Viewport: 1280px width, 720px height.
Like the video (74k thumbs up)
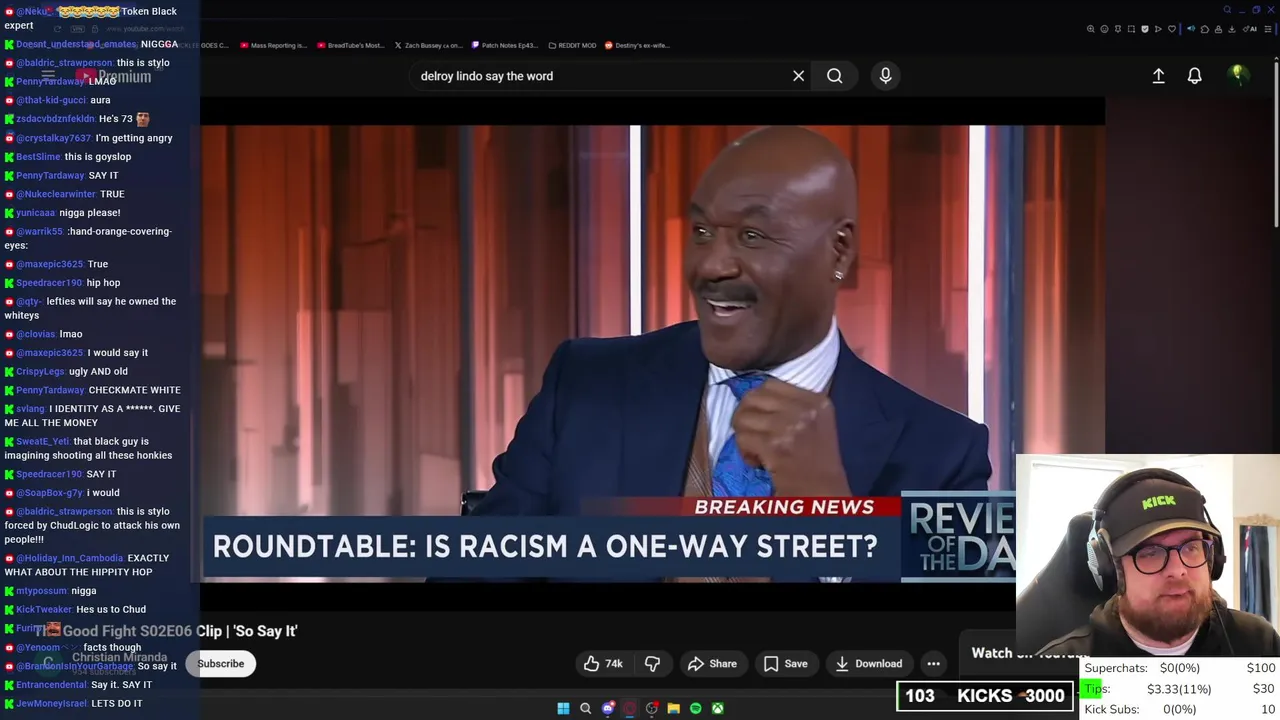(x=603, y=663)
